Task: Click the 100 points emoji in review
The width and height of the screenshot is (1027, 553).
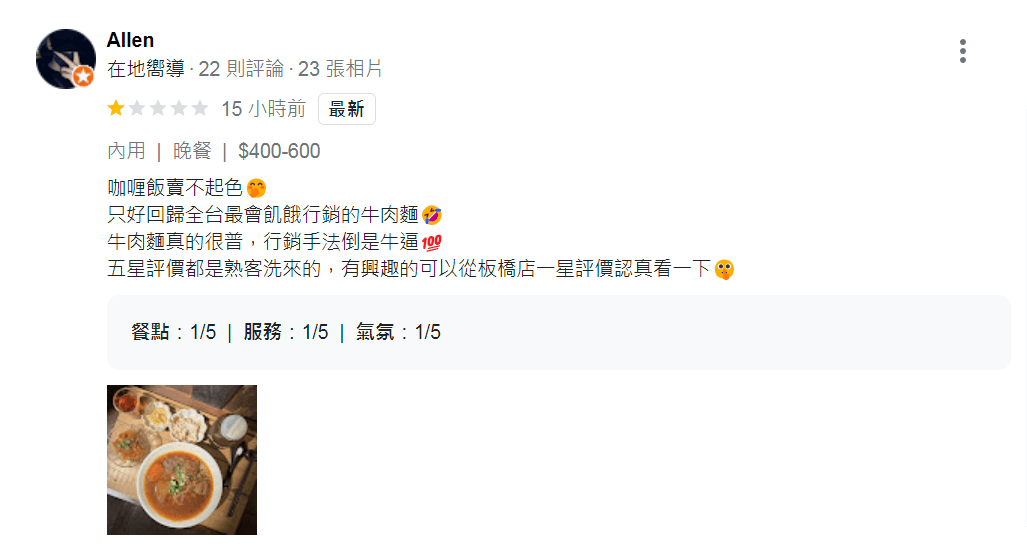Action: [432, 243]
